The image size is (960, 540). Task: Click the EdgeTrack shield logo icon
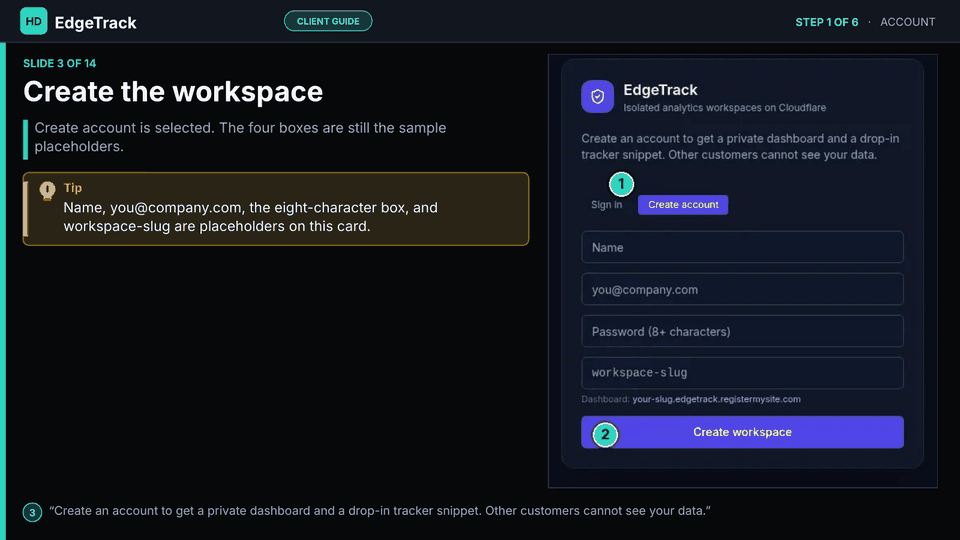[x=598, y=97]
